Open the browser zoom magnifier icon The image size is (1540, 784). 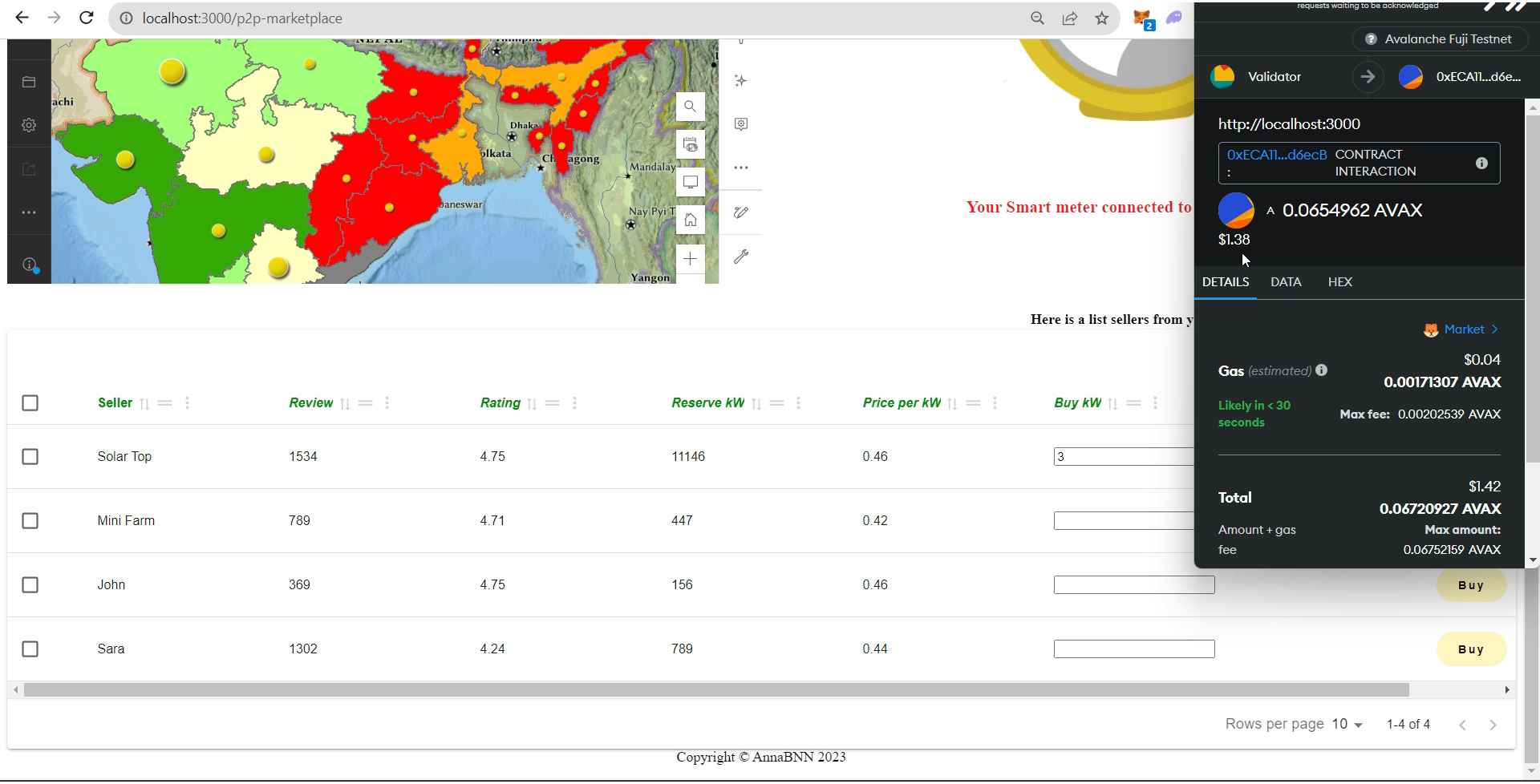tap(1037, 18)
